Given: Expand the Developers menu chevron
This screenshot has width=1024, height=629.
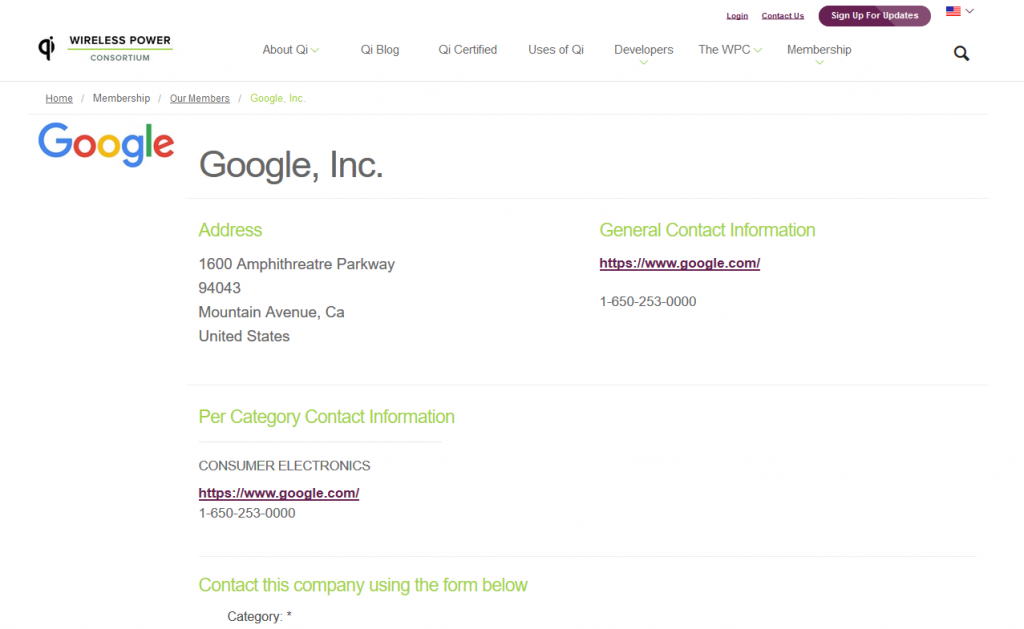Looking at the screenshot, I should tap(643, 63).
